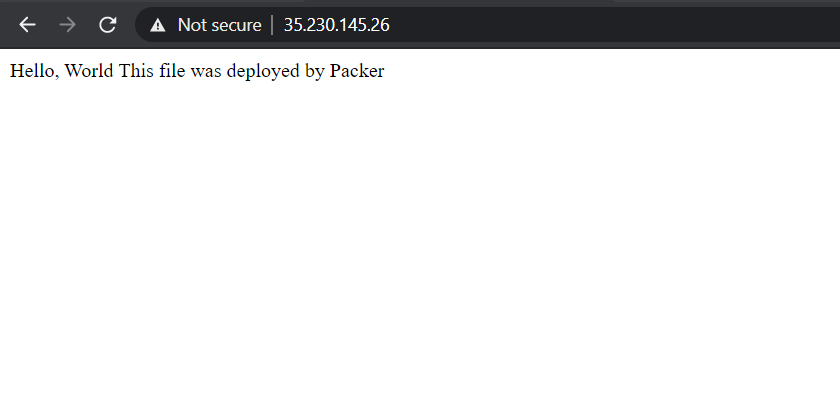Click the word "Packer" on the page
840x398 pixels.
[x=357, y=71]
